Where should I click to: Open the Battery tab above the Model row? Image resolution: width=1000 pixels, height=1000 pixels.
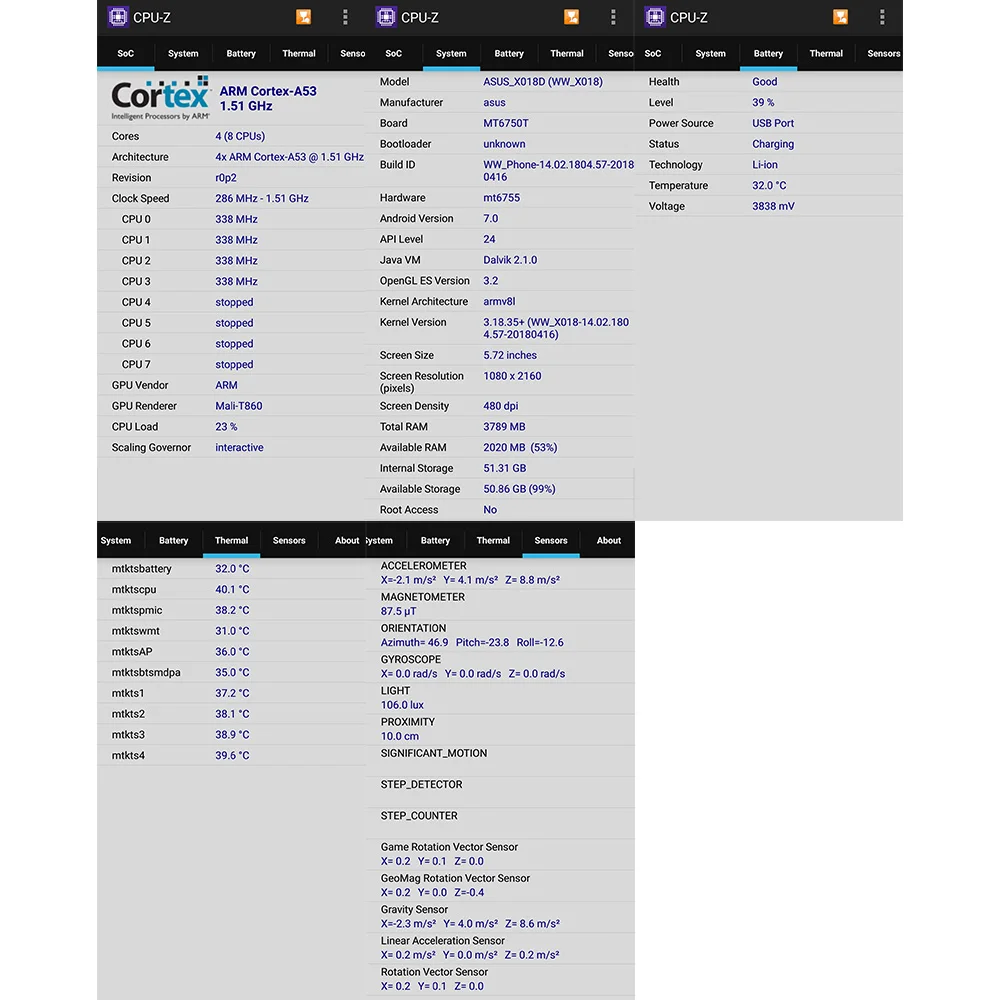(509, 54)
